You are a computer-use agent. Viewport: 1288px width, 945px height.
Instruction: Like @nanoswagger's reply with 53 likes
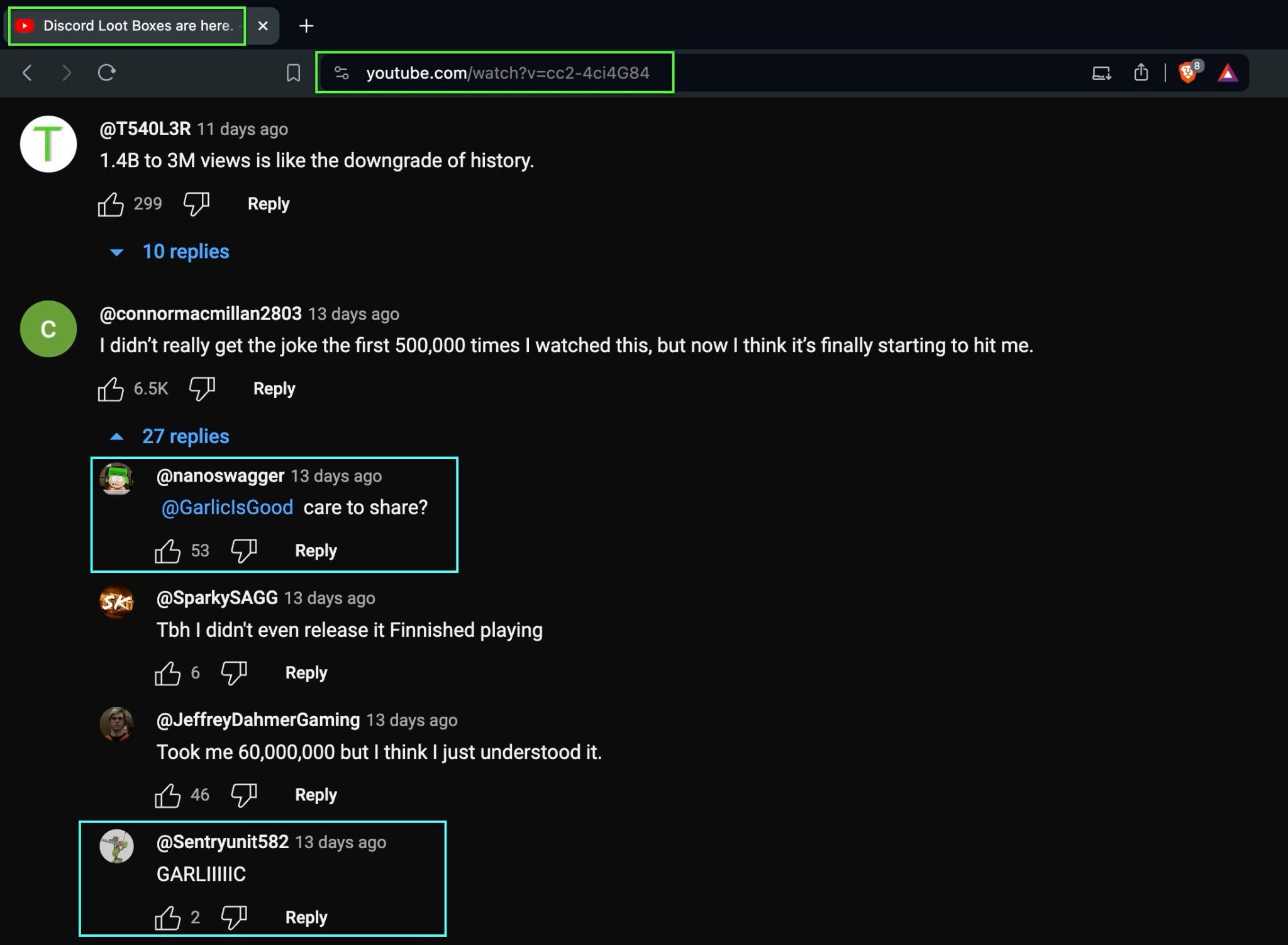tap(168, 551)
